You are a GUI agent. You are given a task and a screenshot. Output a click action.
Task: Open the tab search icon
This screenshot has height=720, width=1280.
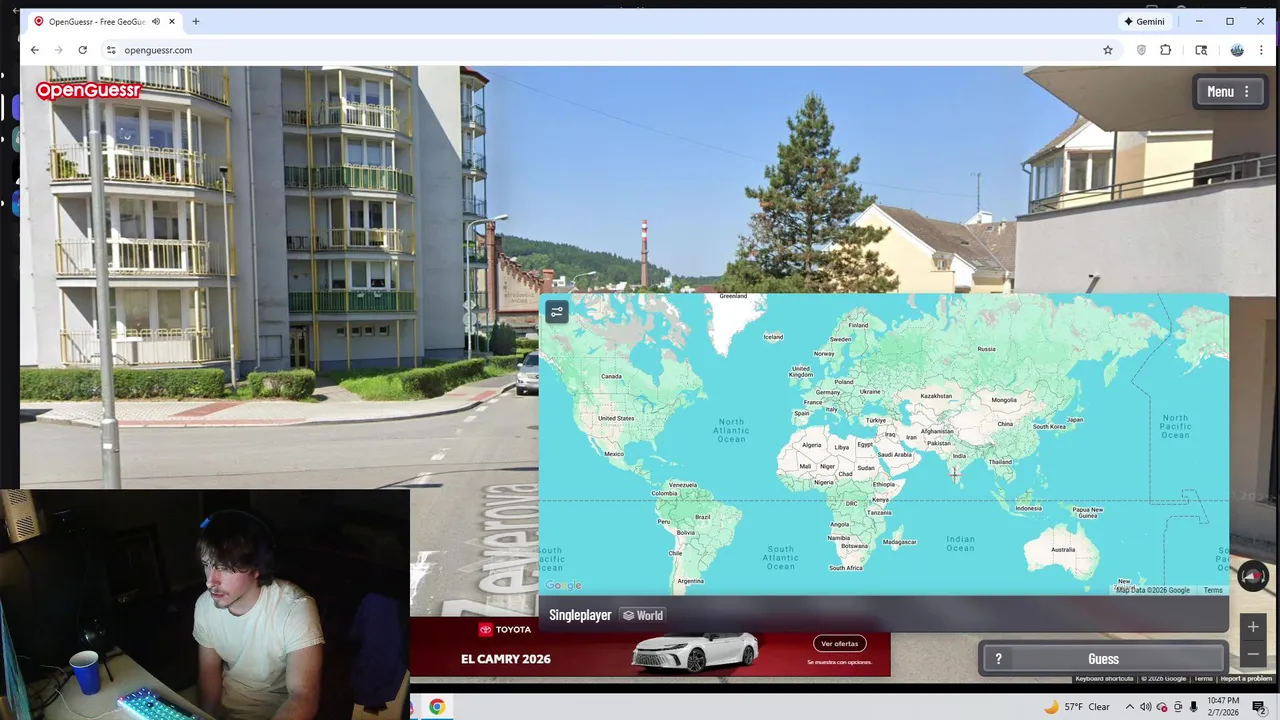1201,50
